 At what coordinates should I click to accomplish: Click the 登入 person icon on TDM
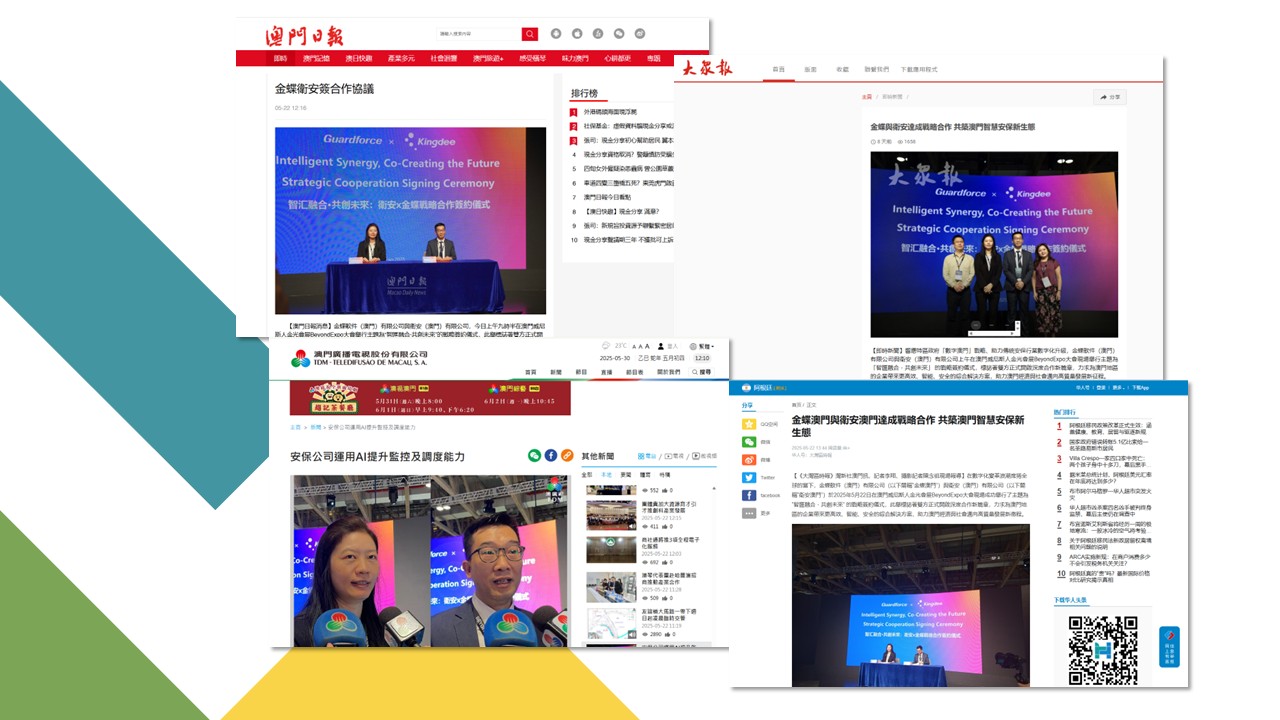click(x=661, y=346)
